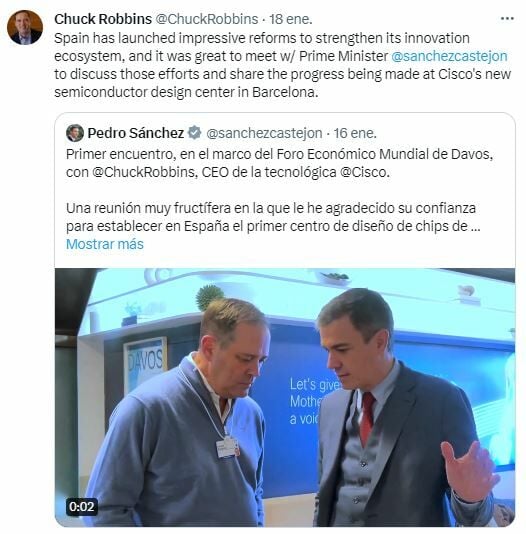The width and height of the screenshot is (526, 534).
Task: Open the @ChuckRobbins handle link
Action: (x=207, y=19)
